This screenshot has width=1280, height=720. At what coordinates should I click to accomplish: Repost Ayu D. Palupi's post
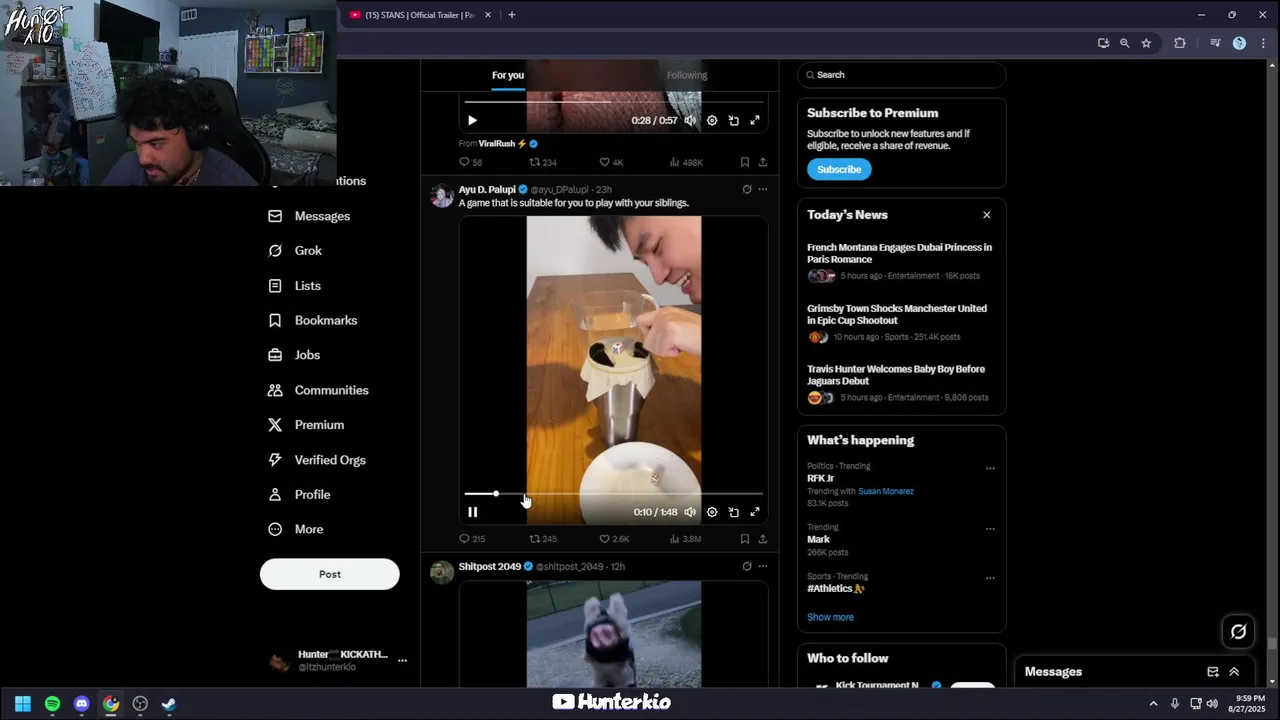coord(543,539)
